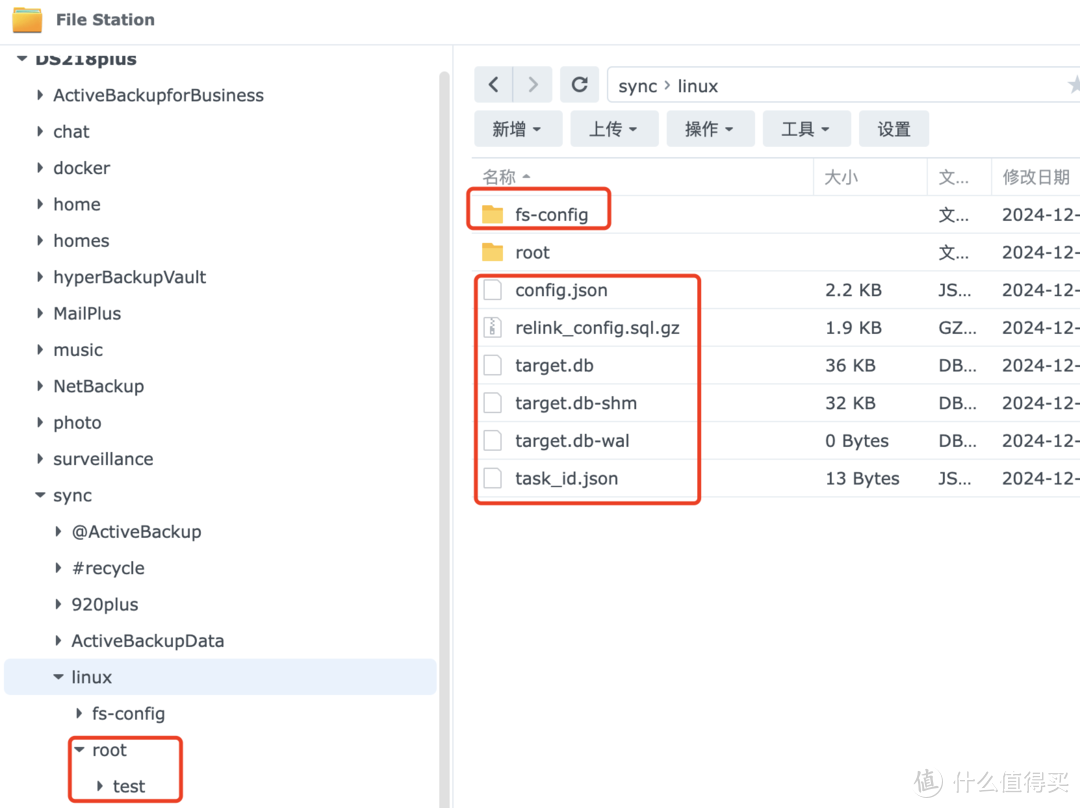Click the relink_config.sql.gz archive file icon
1080x808 pixels.
pyautogui.click(x=492, y=327)
